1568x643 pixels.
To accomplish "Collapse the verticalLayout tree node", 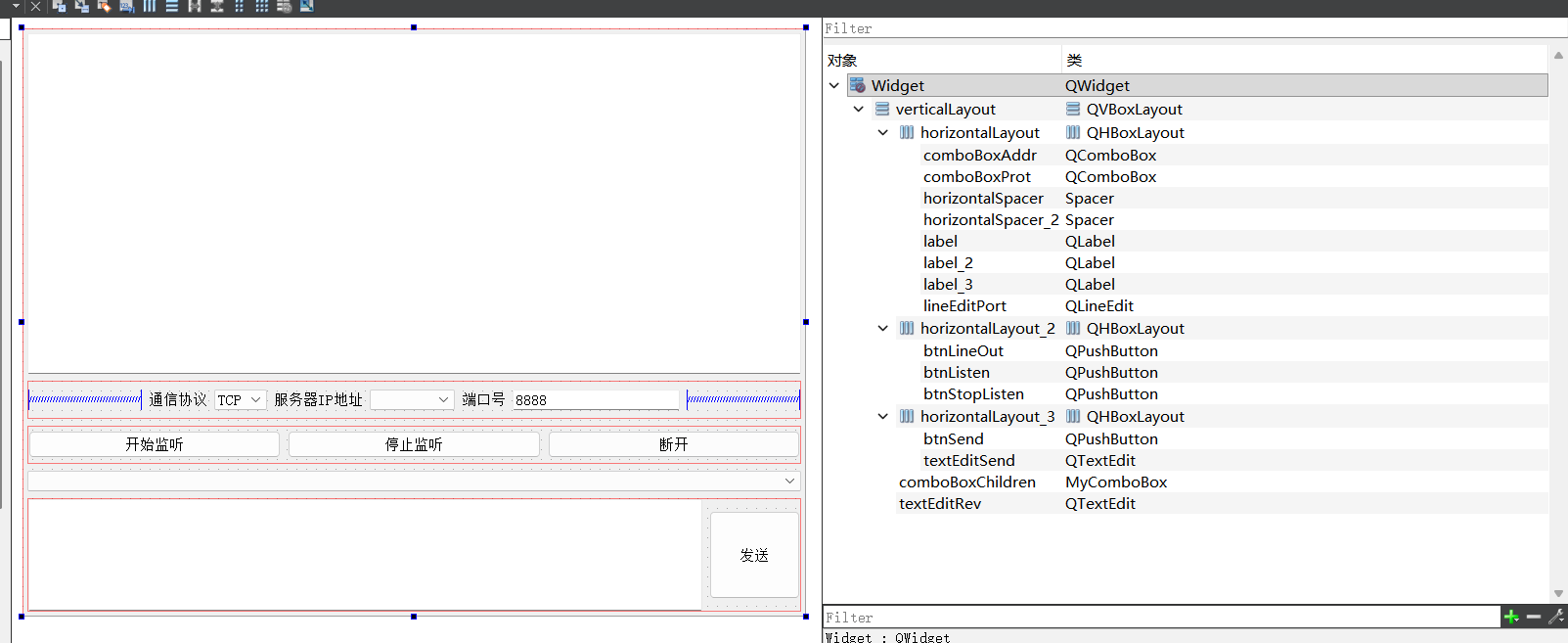I will 859,109.
